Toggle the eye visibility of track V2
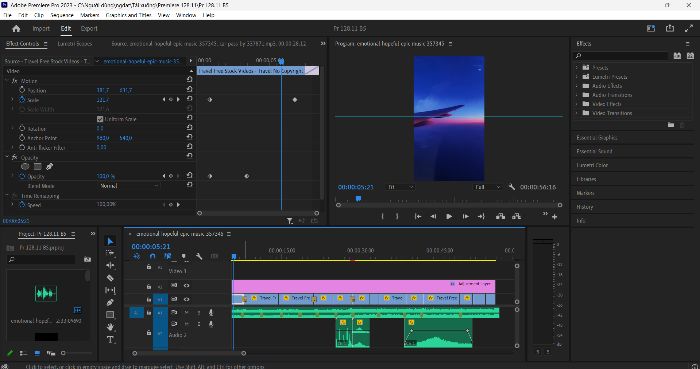This screenshot has height=369, width=700. (186, 286)
